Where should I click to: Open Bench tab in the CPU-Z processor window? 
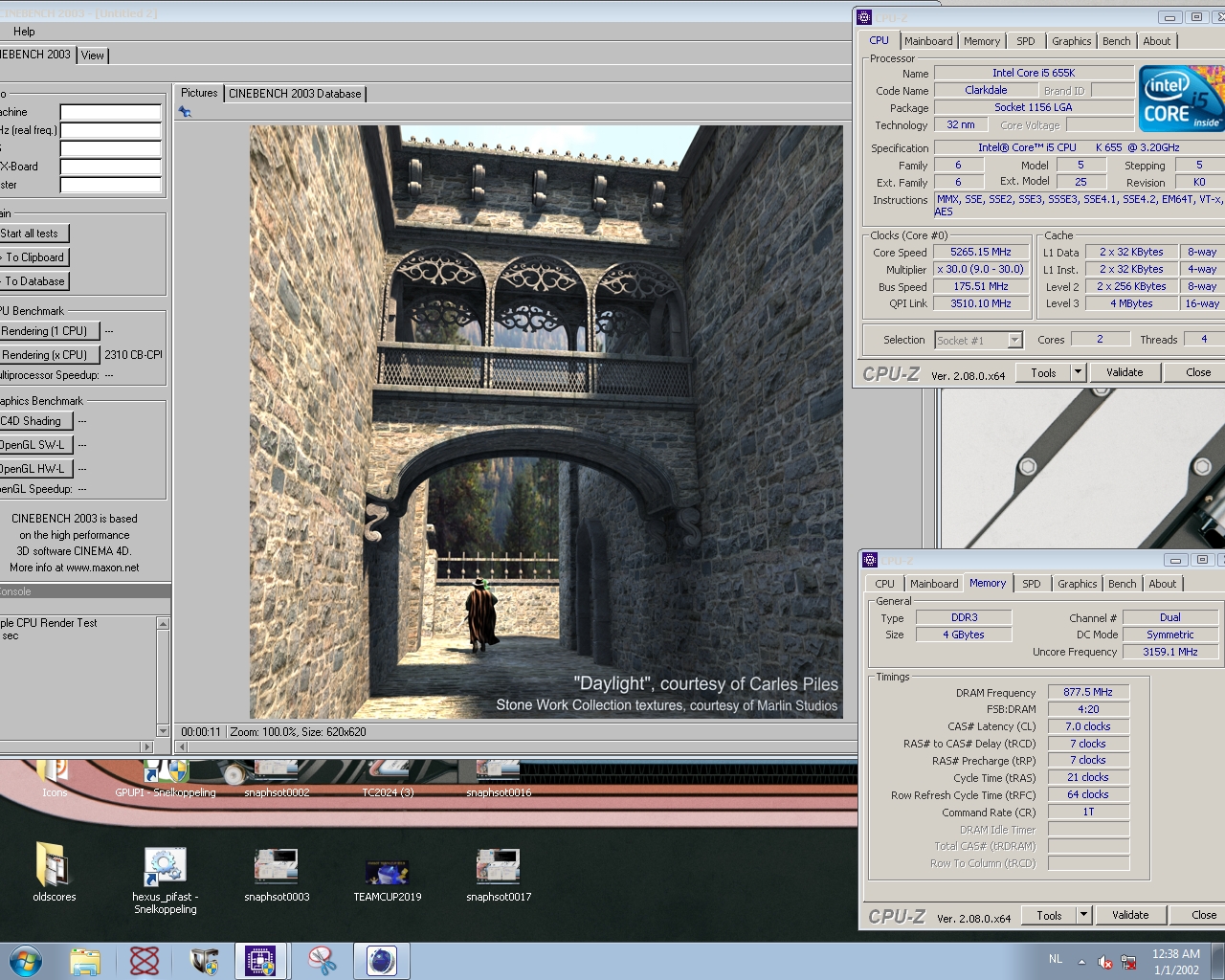1117,41
